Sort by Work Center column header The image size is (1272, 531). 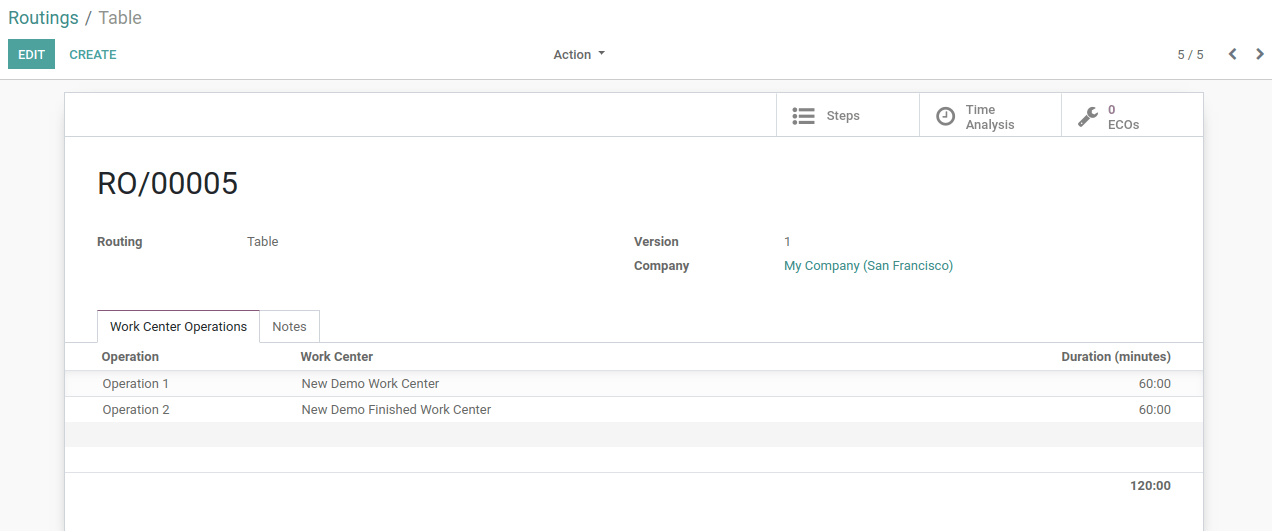(337, 357)
